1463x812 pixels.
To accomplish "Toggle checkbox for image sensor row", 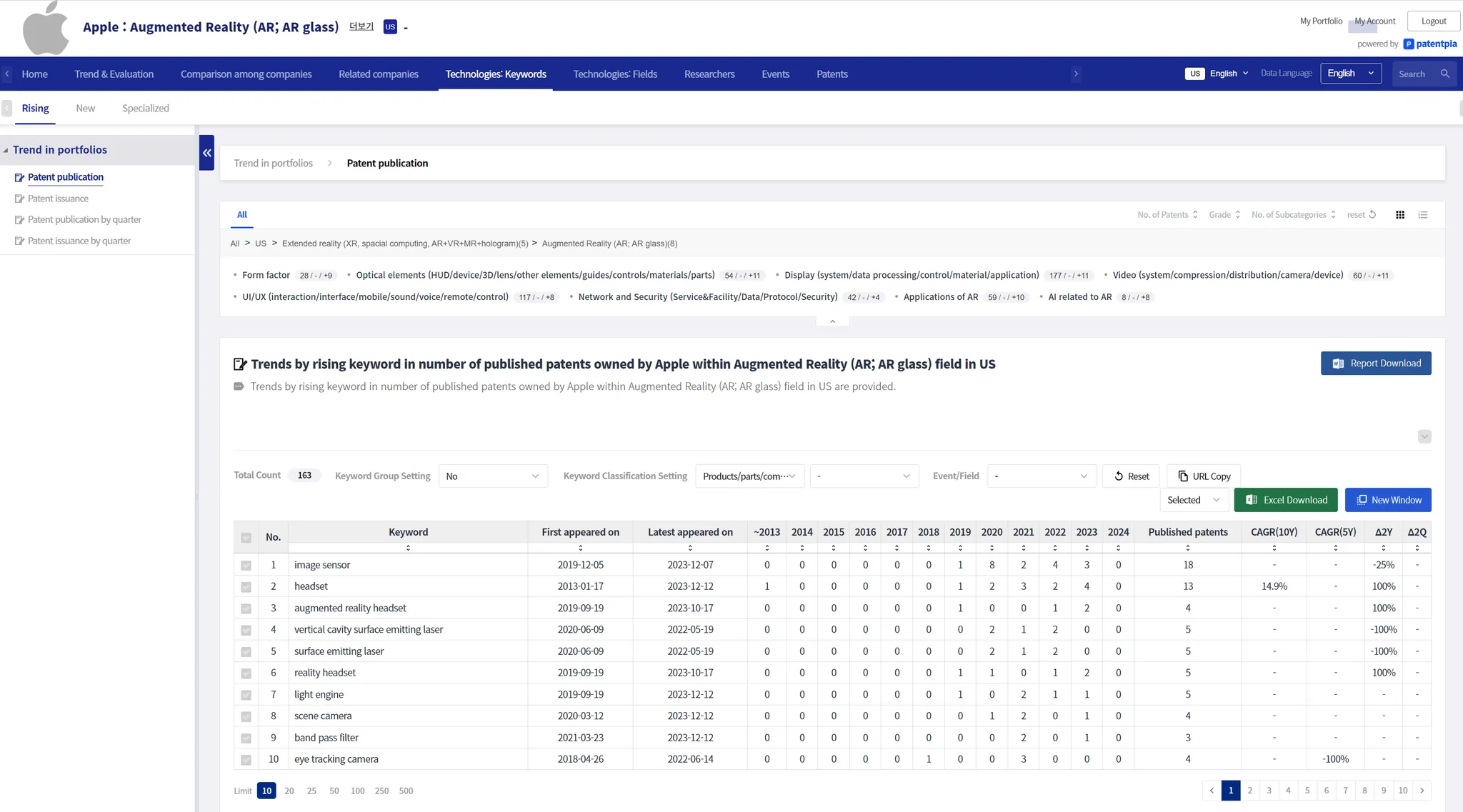I will pyautogui.click(x=246, y=566).
